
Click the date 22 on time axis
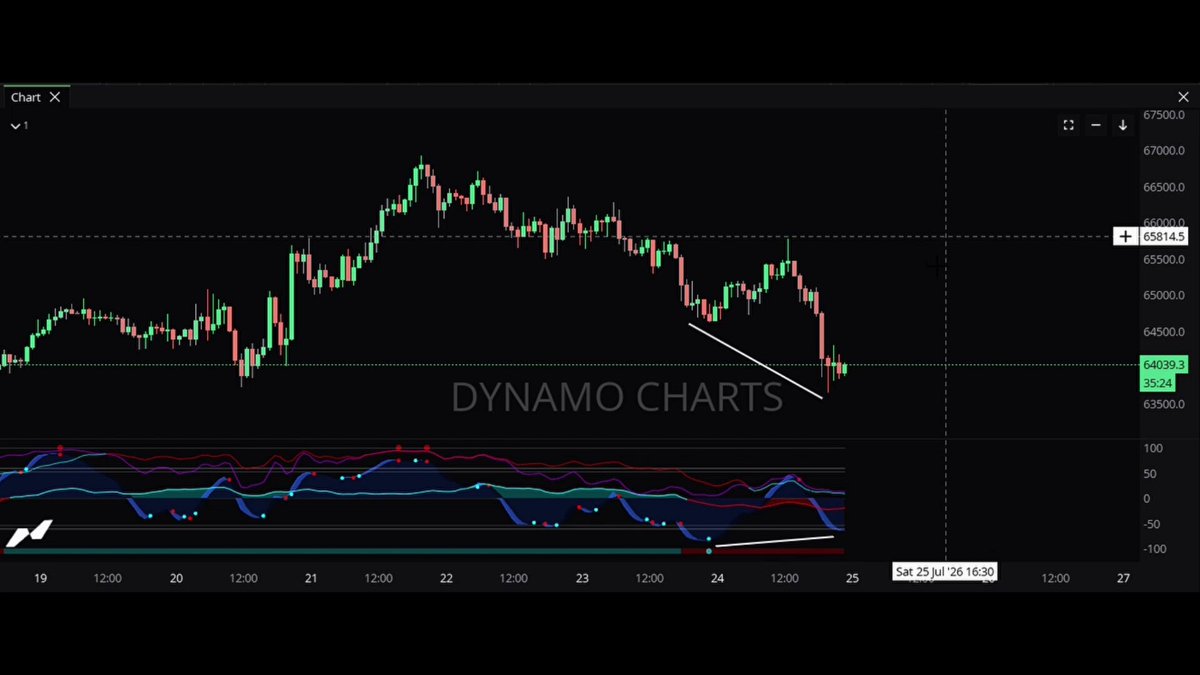tap(446, 578)
